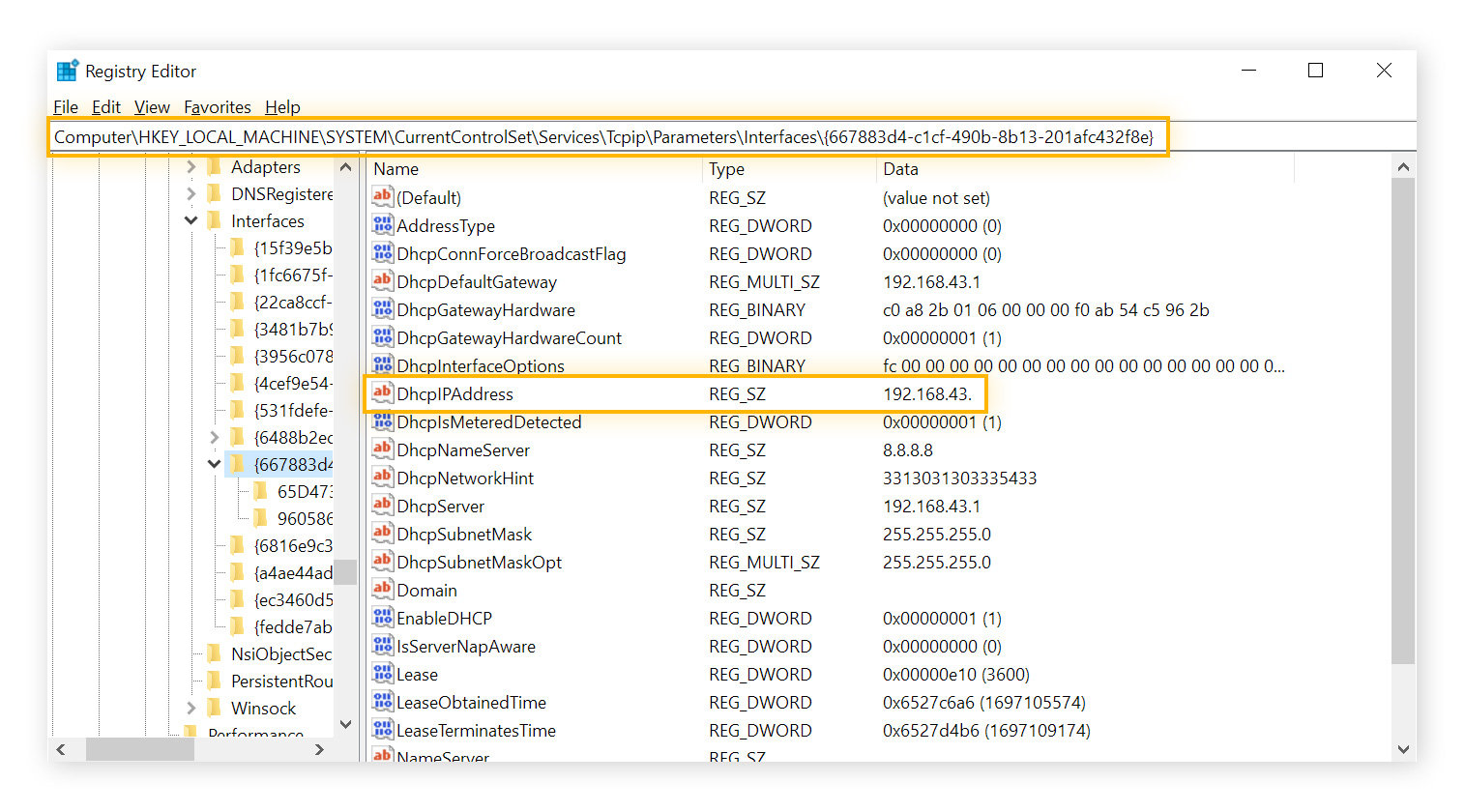Click the tree horizontal scroll-right arrow

coord(319,749)
